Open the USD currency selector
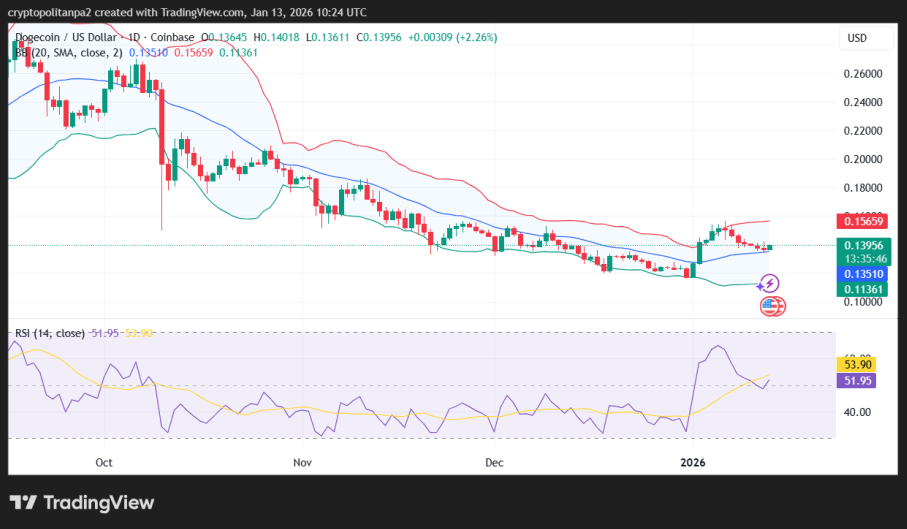This screenshot has height=529, width=907. [857, 38]
